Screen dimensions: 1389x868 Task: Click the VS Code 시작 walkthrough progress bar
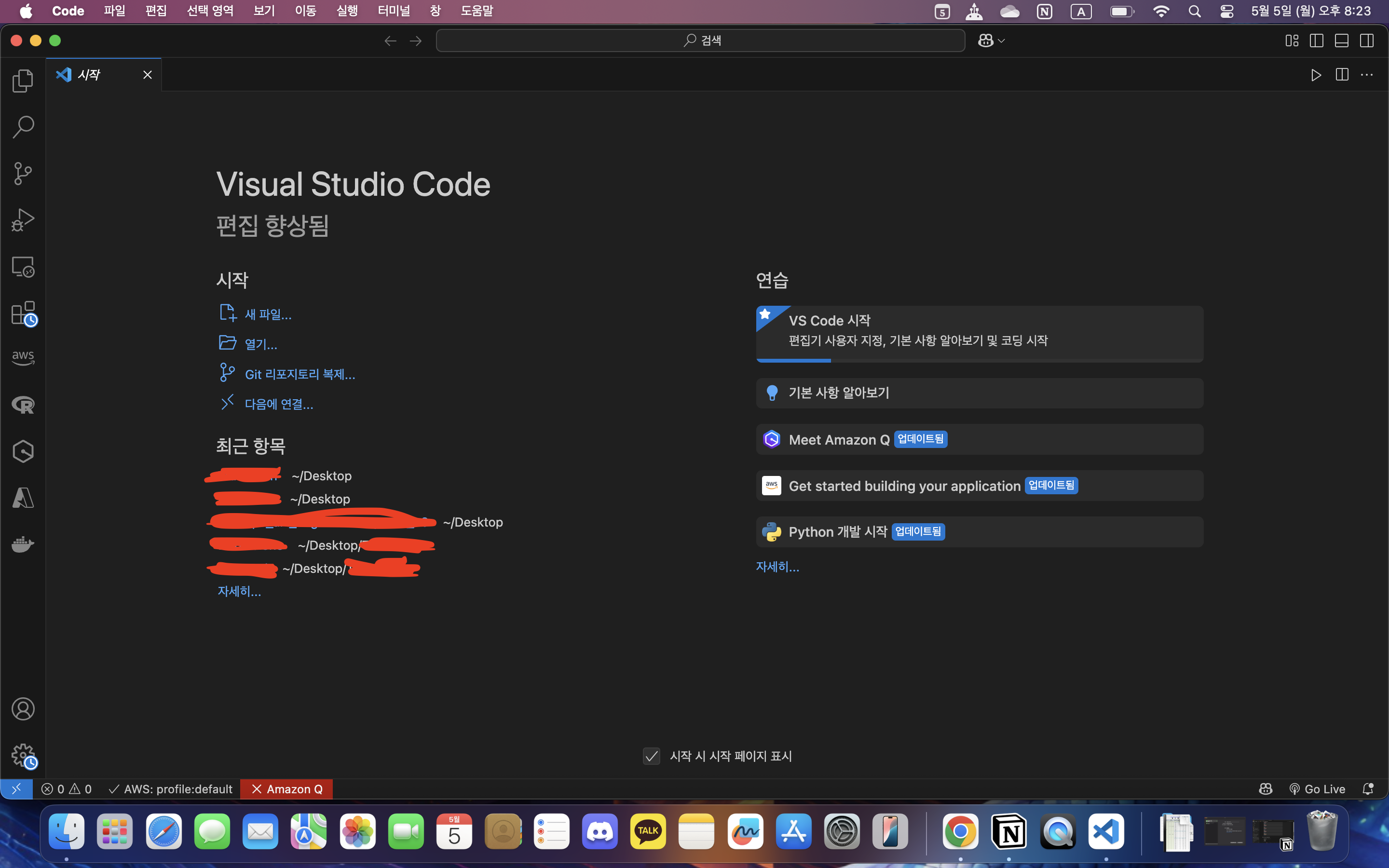(x=794, y=361)
